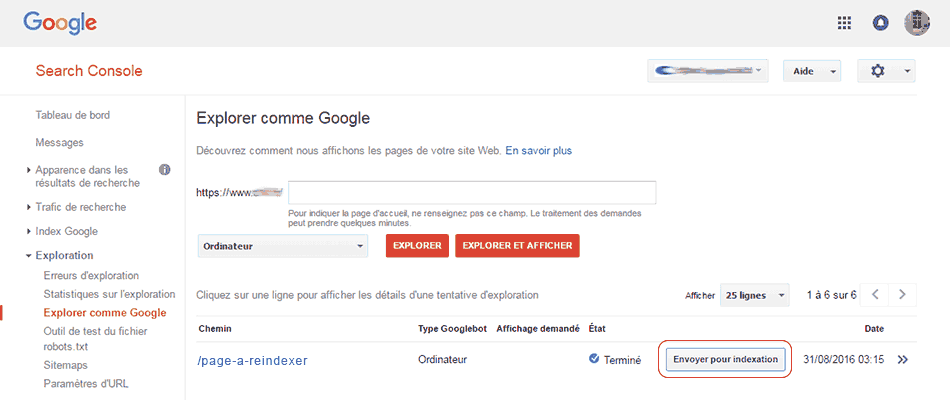
Task: Click the Explorer comme Google page heading
Action: [283, 118]
